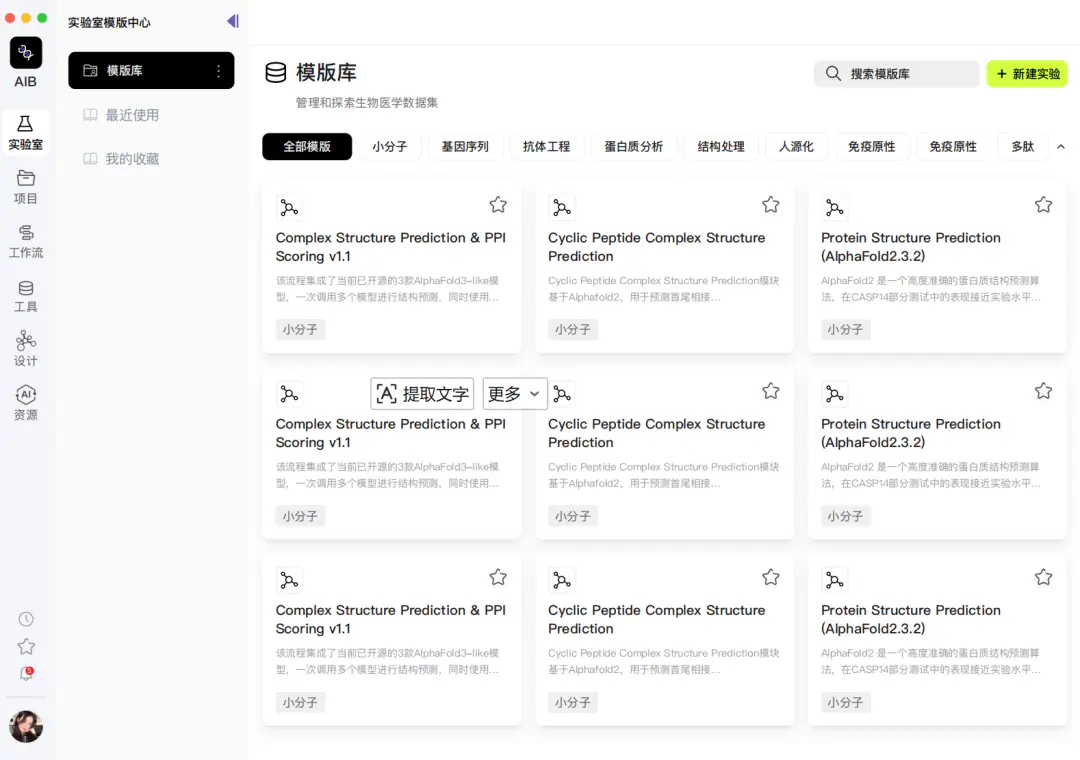This screenshot has height=760, width=1080.
Task: Switch to the 蛋白质分析 category tab
Action: point(633,146)
